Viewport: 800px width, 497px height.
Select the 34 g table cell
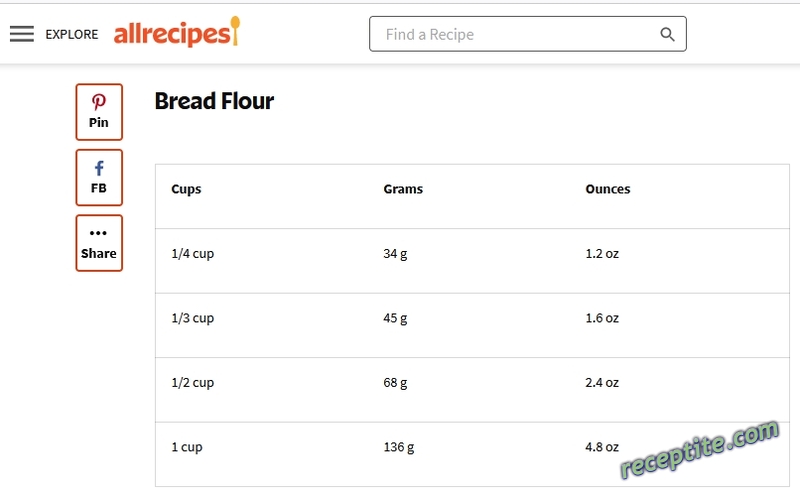395,254
